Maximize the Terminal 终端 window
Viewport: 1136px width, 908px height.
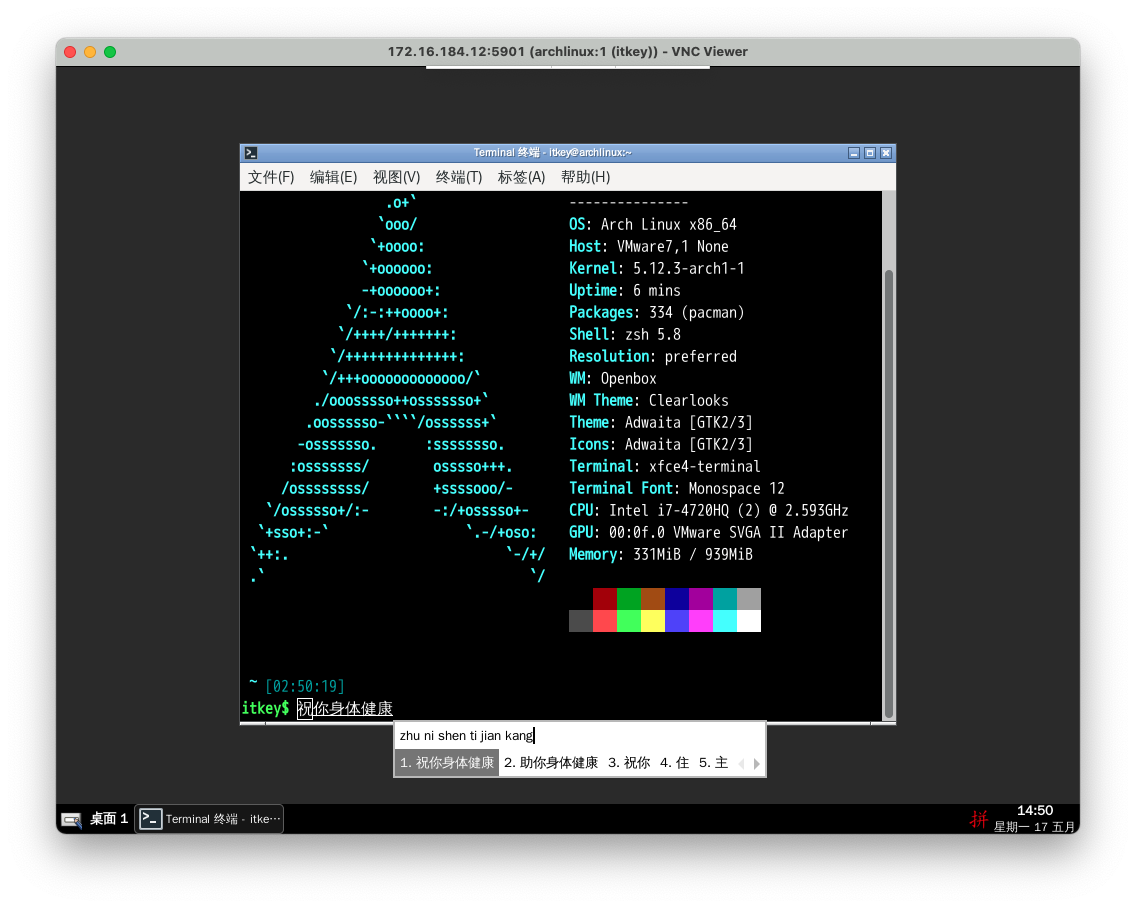pyautogui.click(x=869, y=153)
